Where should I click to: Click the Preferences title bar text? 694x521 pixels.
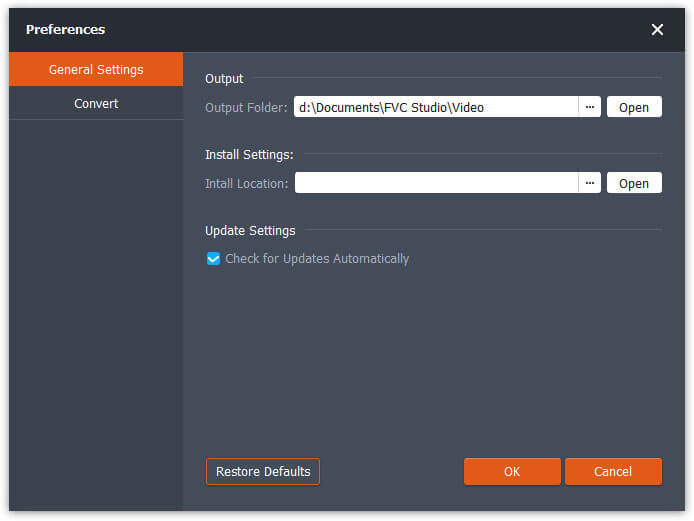point(65,29)
